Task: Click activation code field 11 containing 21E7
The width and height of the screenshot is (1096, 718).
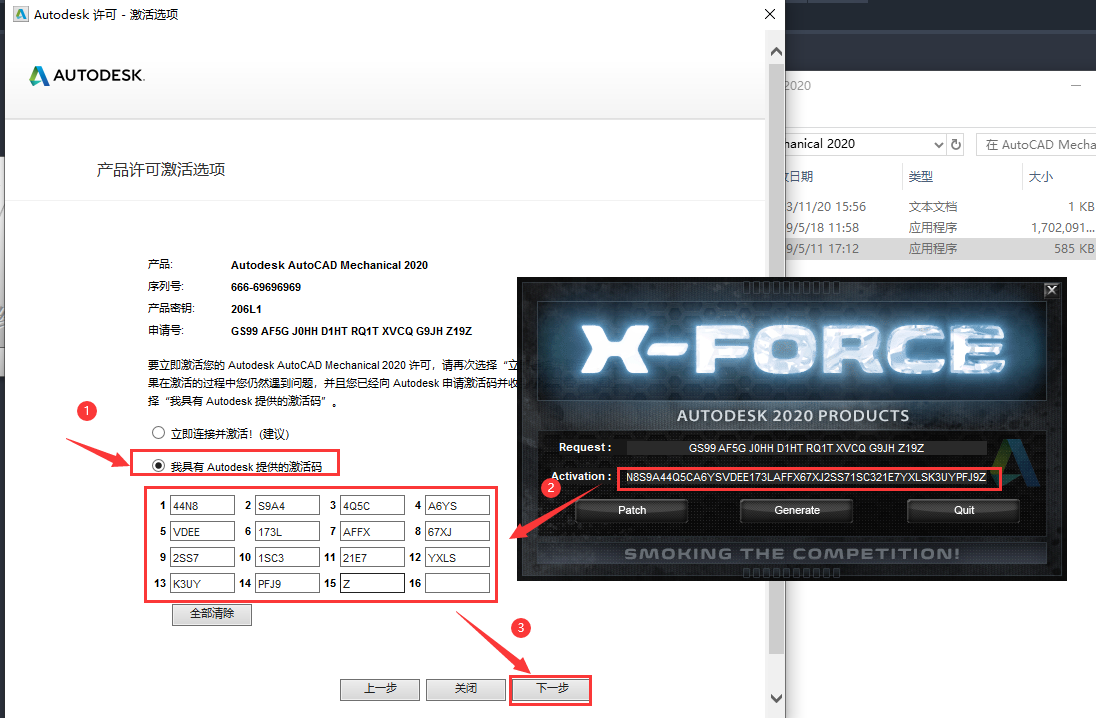Action: (372, 557)
